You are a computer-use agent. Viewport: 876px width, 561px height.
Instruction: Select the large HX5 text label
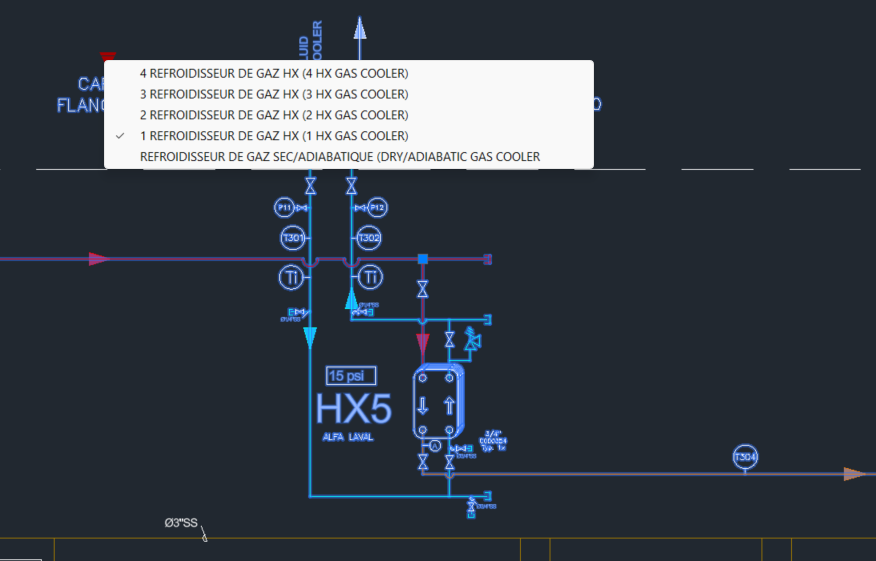(x=354, y=408)
